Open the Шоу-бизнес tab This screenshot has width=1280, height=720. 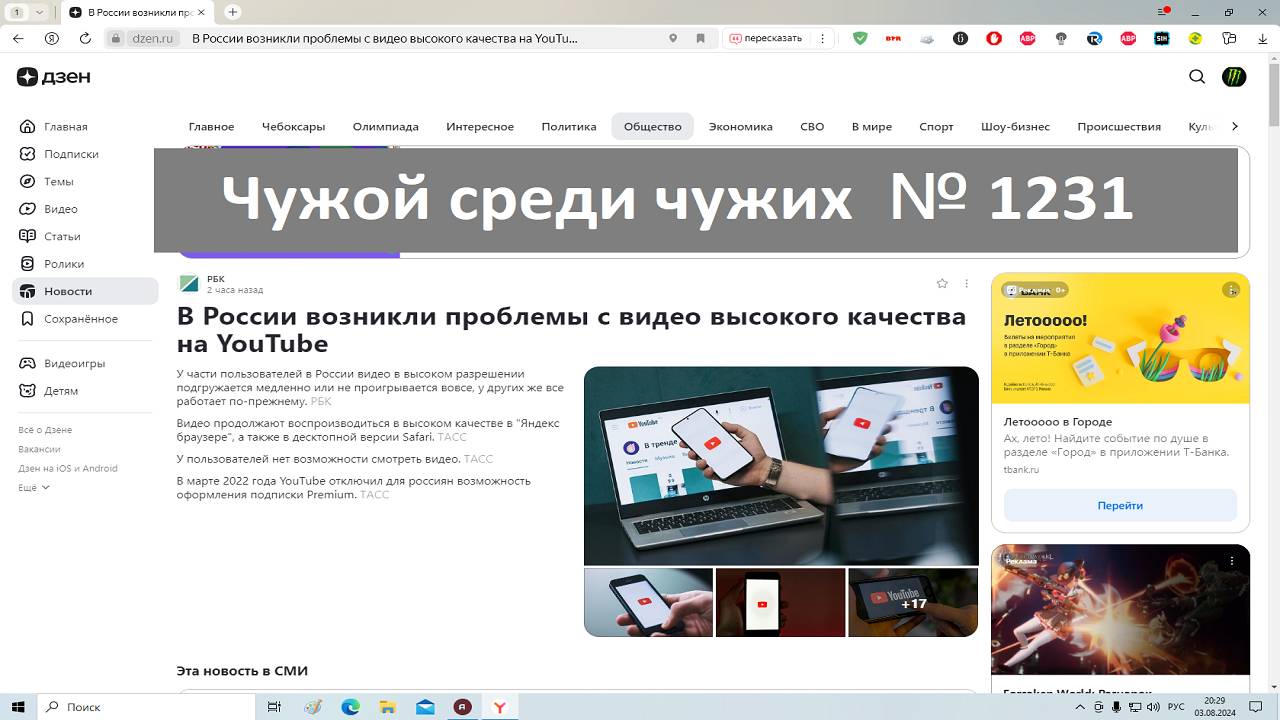tap(1015, 127)
